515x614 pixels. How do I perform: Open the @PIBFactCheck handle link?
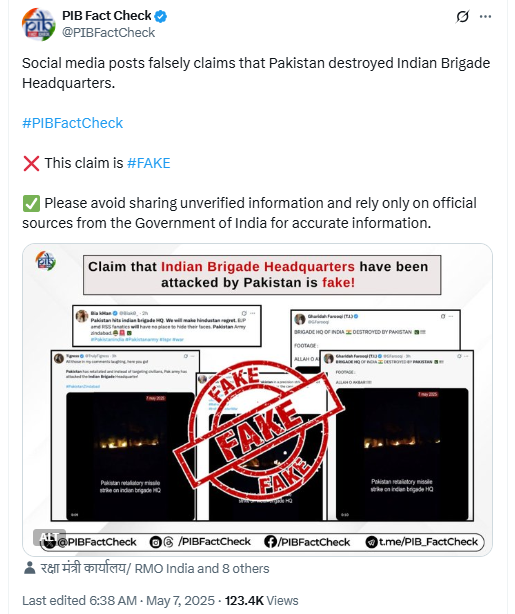(x=108, y=33)
